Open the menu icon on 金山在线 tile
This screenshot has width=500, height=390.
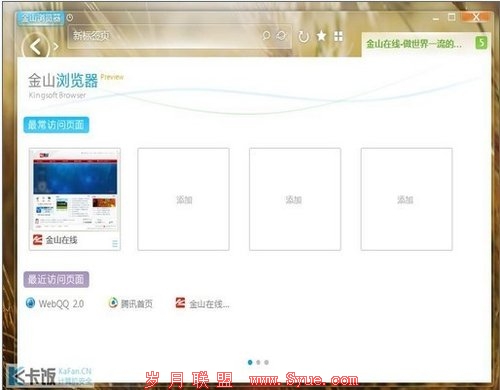(115, 244)
